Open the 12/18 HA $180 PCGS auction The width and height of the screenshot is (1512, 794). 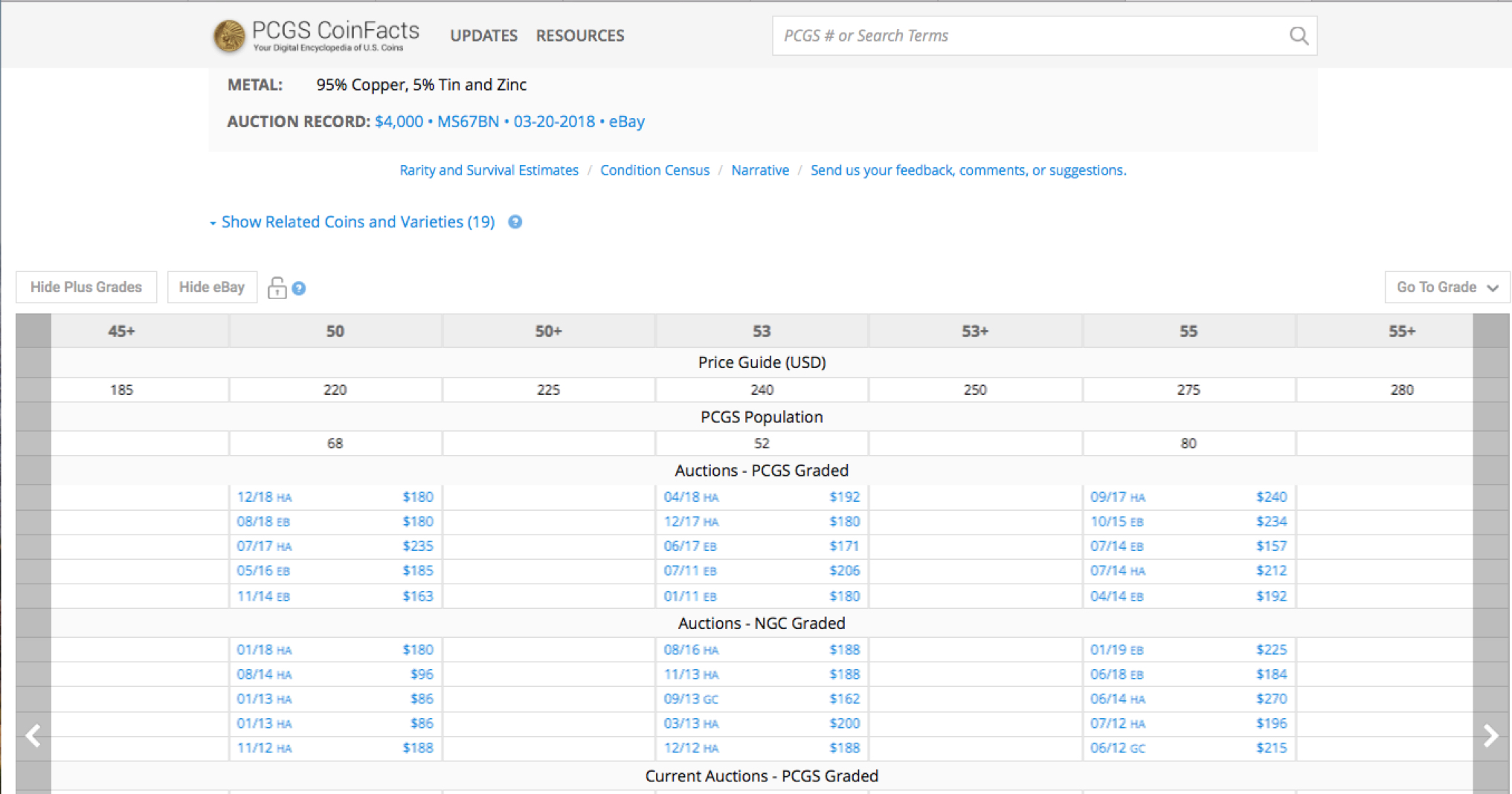335,497
